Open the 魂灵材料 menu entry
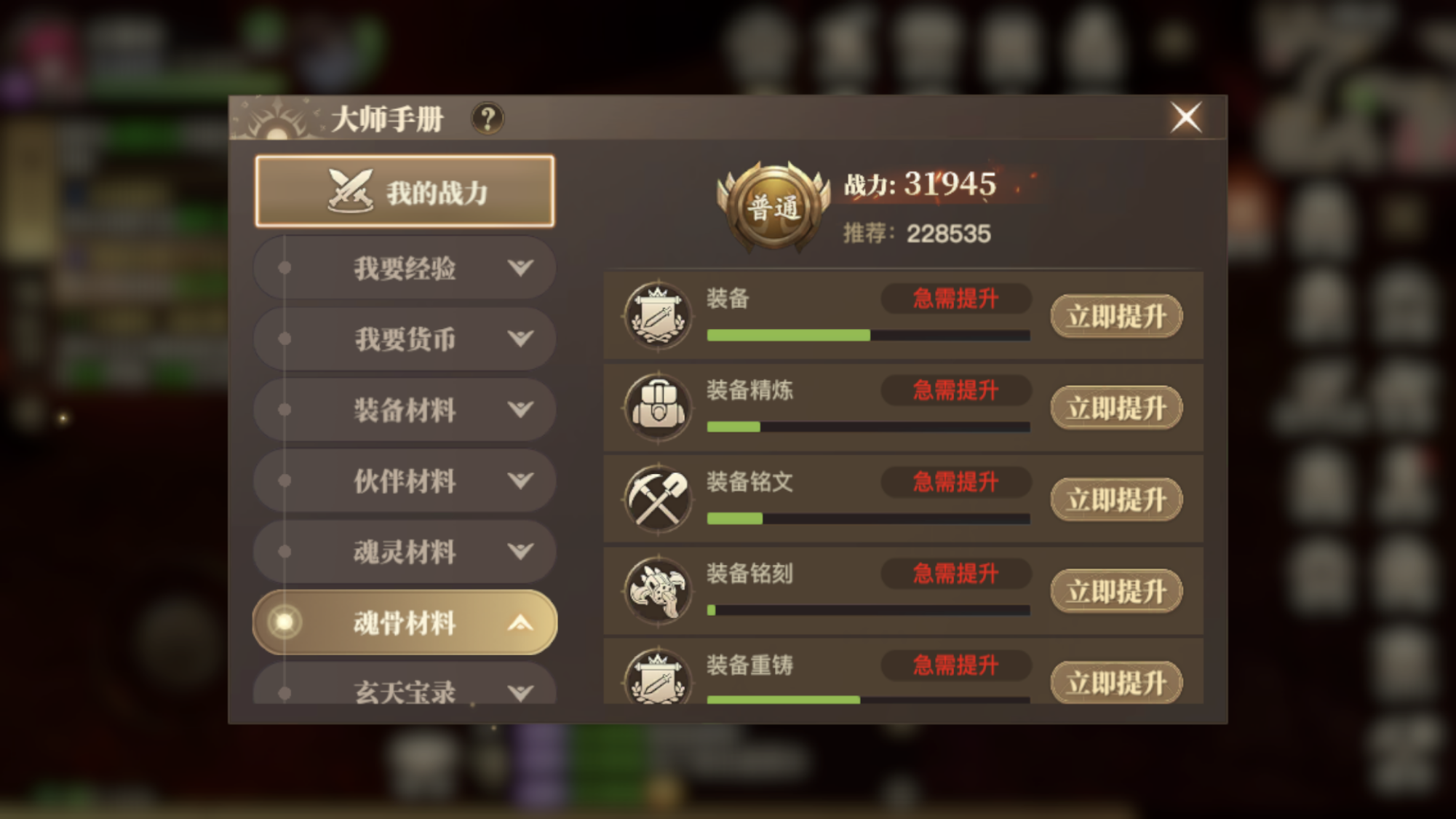 click(x=405, y=552)
